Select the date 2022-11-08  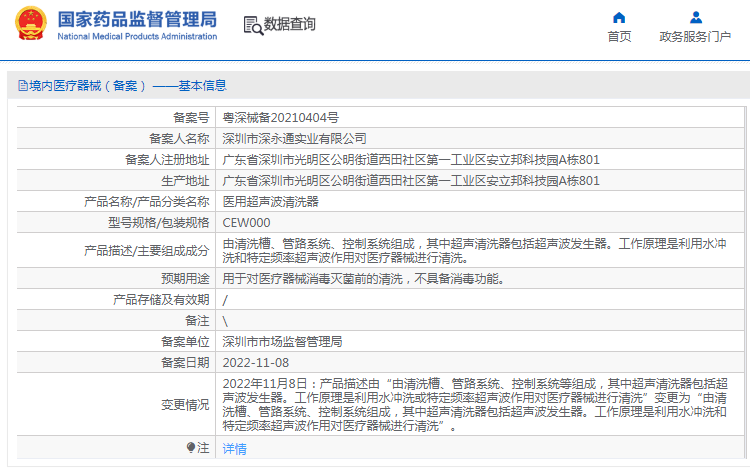[x=255, y=363]
